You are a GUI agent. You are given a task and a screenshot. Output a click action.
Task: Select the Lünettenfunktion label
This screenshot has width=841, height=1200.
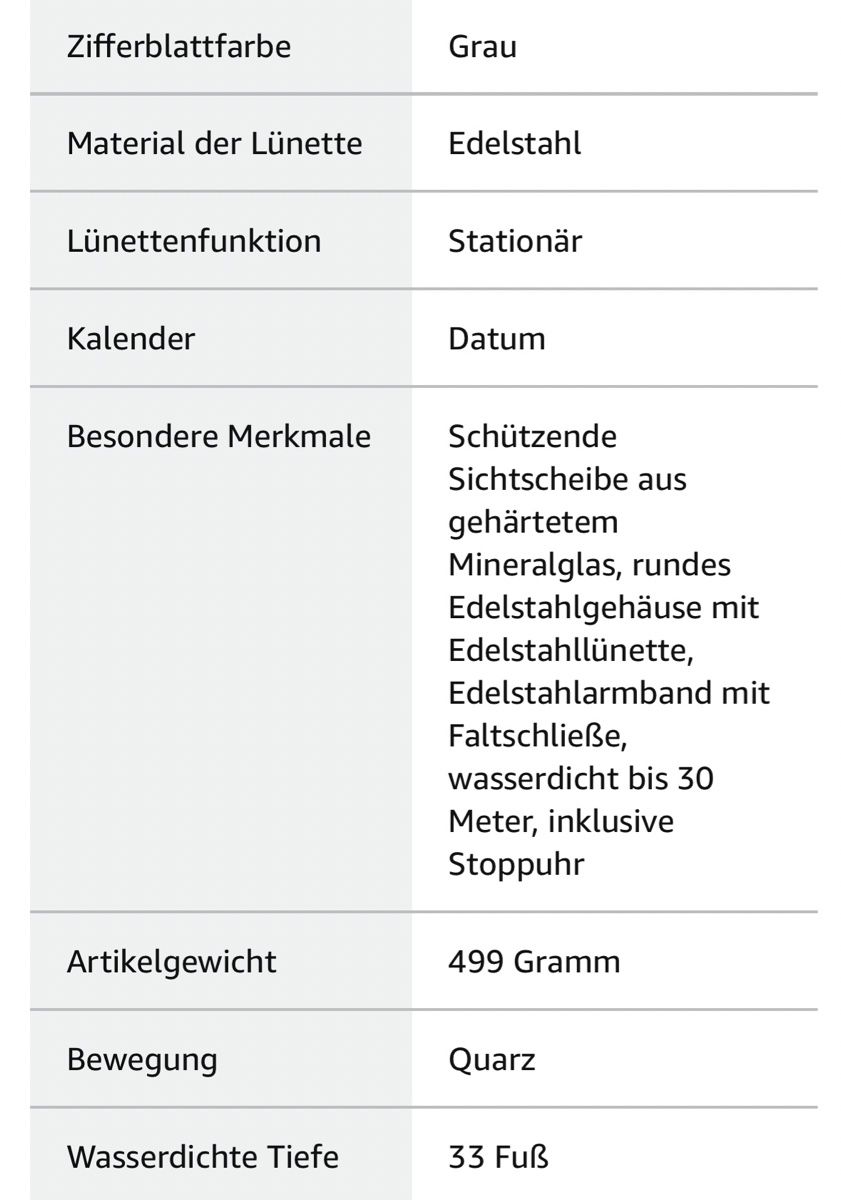pyautogui.click(x=194, y=241)
